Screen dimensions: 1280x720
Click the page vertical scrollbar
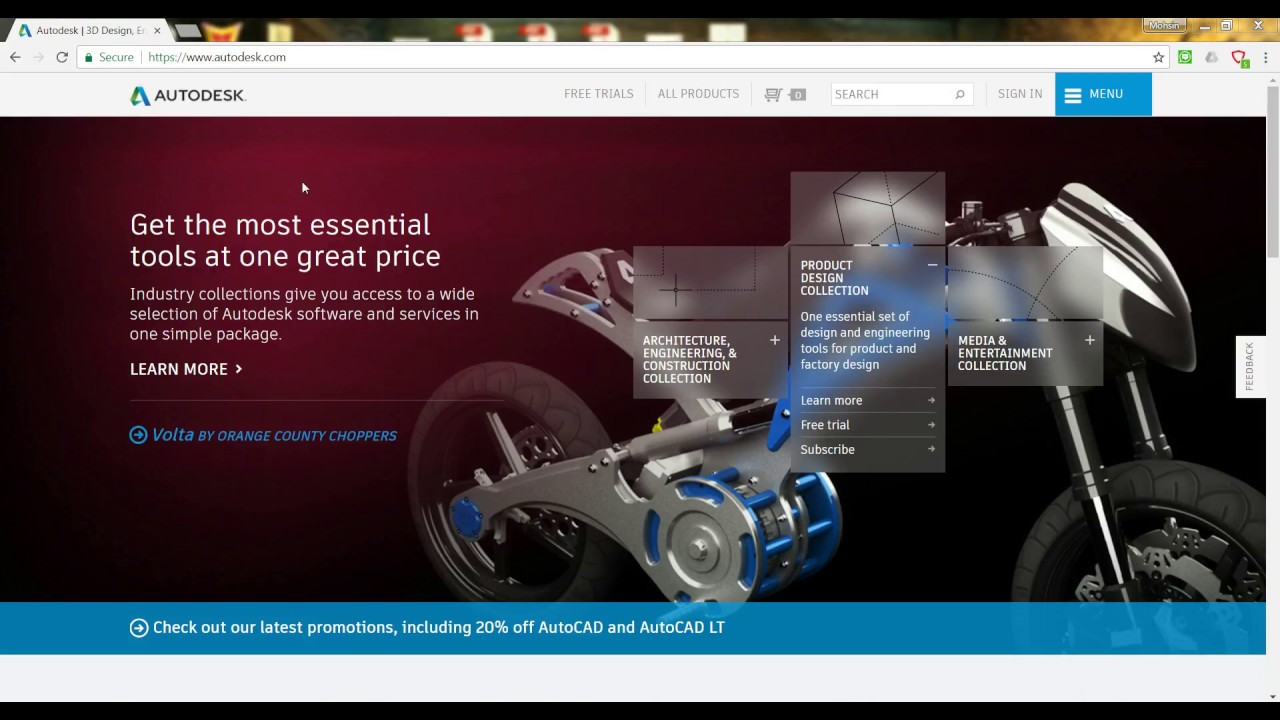pos(1273,170)
